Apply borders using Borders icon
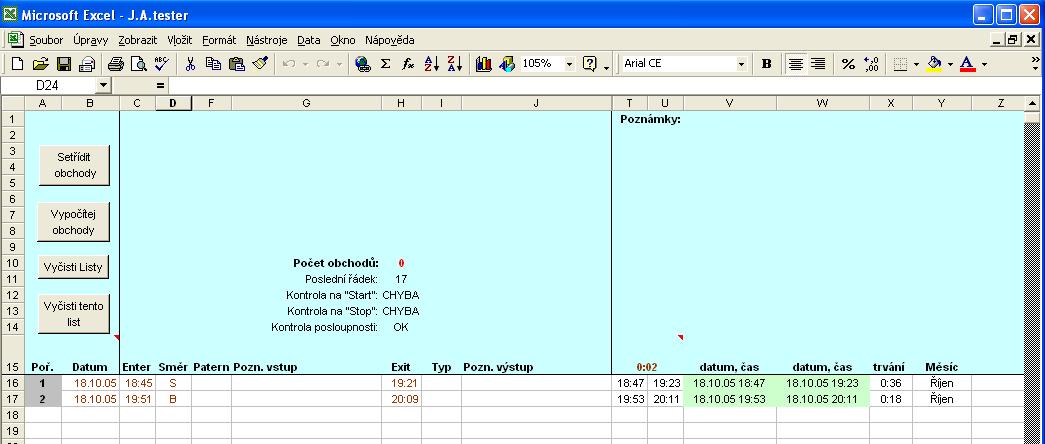1045x444 pixels. pyautogui.click(x=900, y=64)
